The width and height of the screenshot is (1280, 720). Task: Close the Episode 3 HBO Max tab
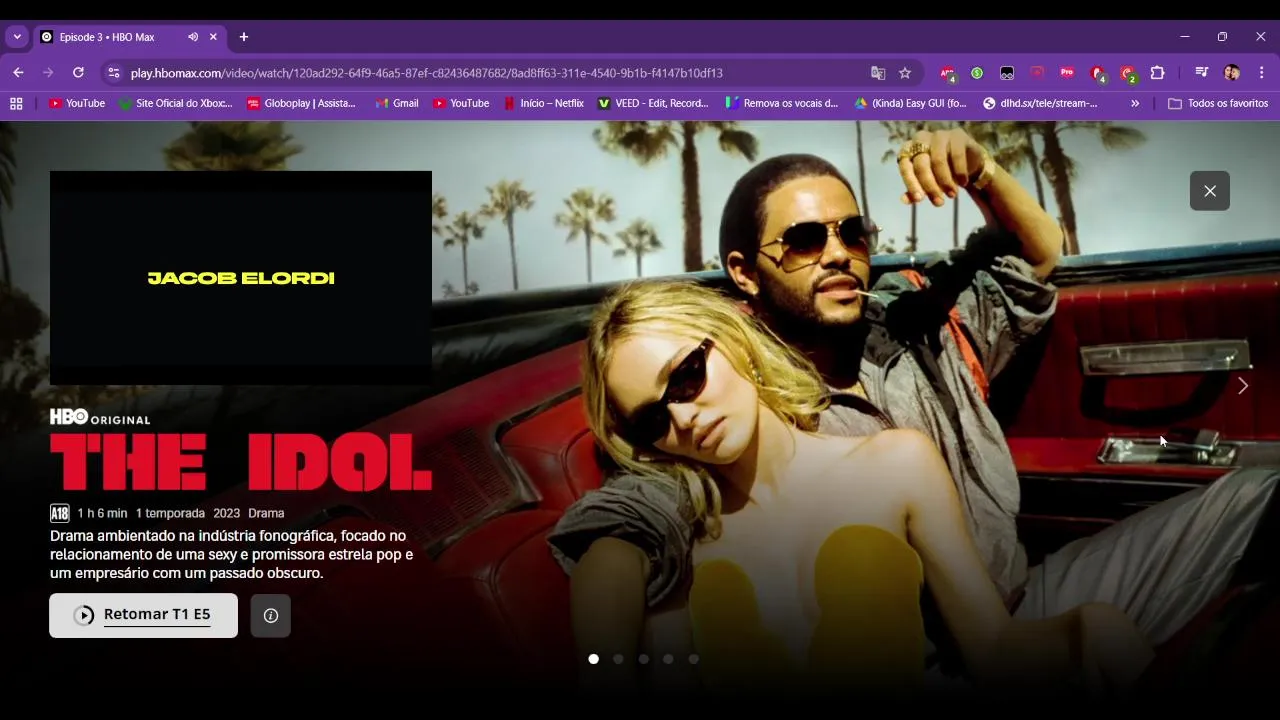click(x=213, y=37)
